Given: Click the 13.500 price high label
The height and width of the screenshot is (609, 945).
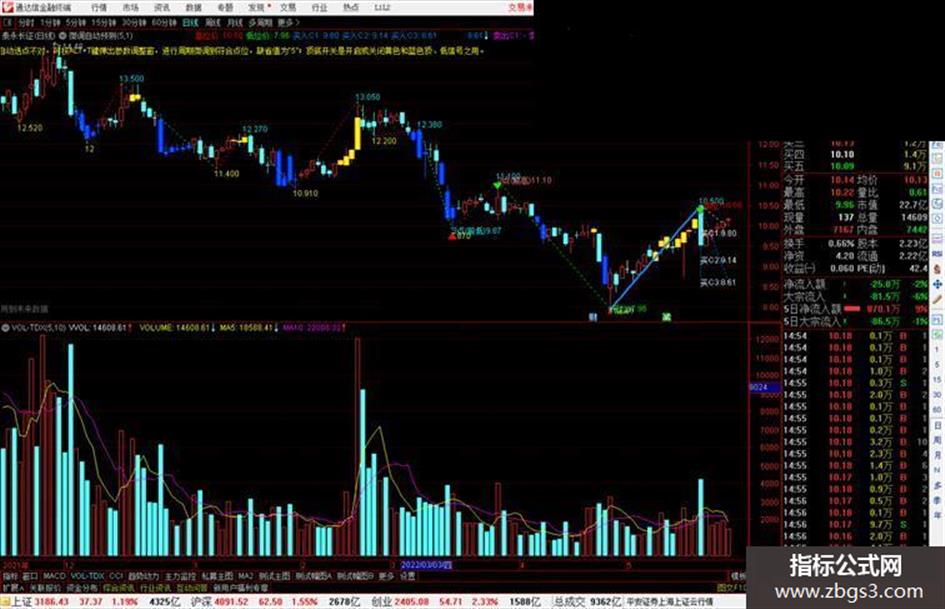Looking at the screenshot, I should pos(131,78).
